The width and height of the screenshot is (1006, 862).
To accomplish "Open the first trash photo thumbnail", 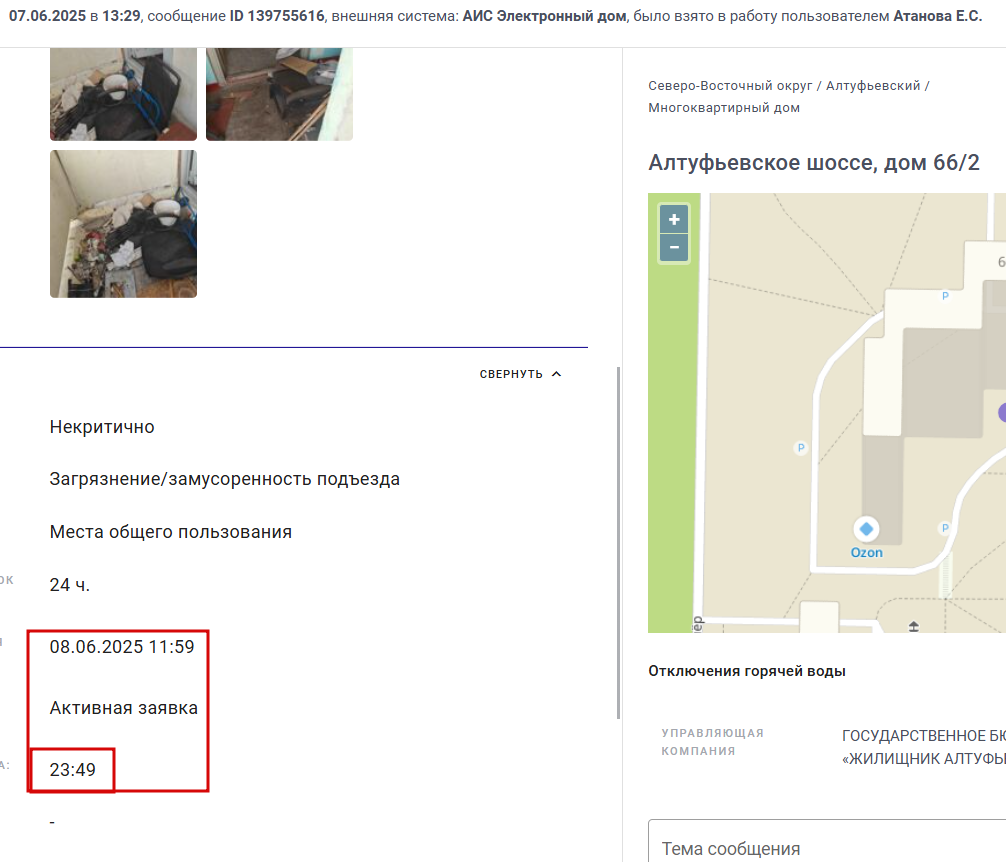I will tap(123, 94).
